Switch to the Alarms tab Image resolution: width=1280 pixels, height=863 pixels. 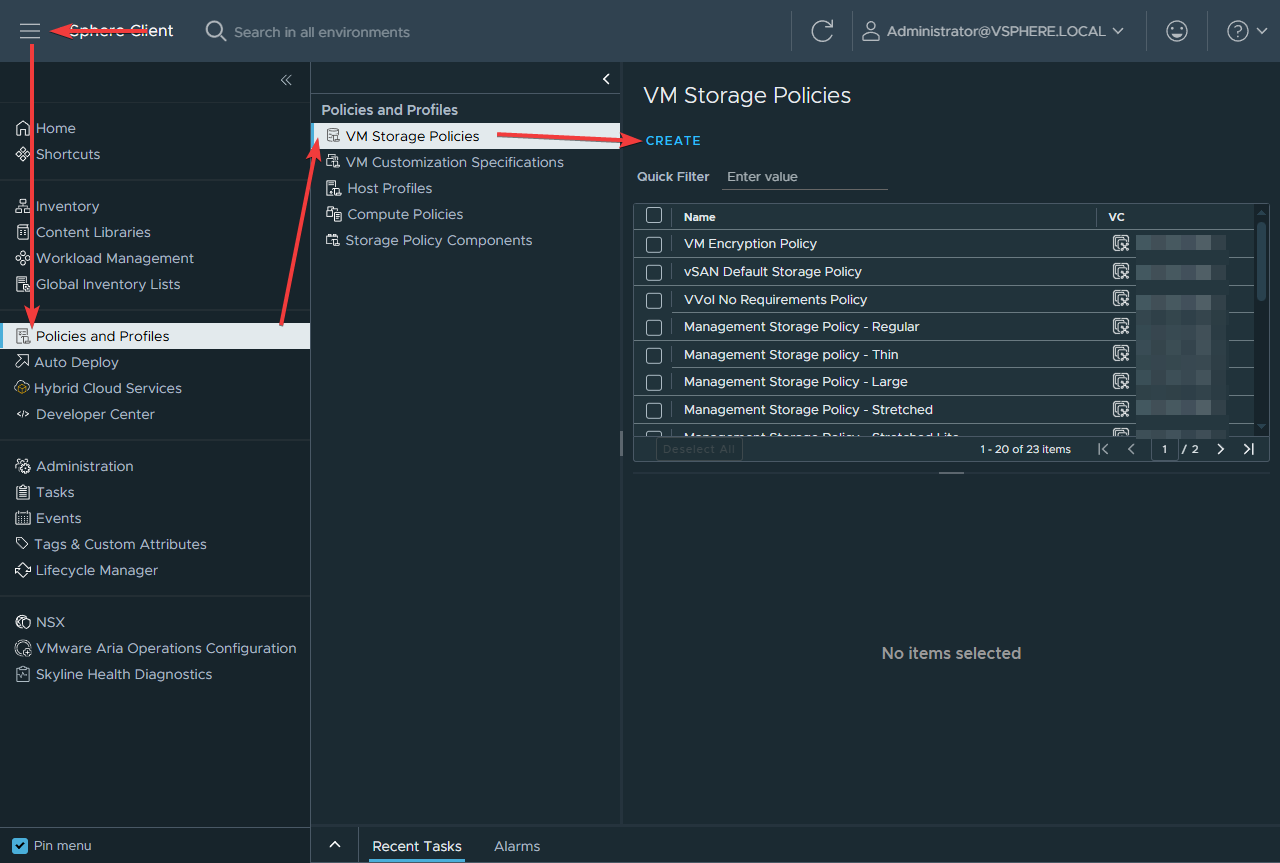click(x=517, y=846)
